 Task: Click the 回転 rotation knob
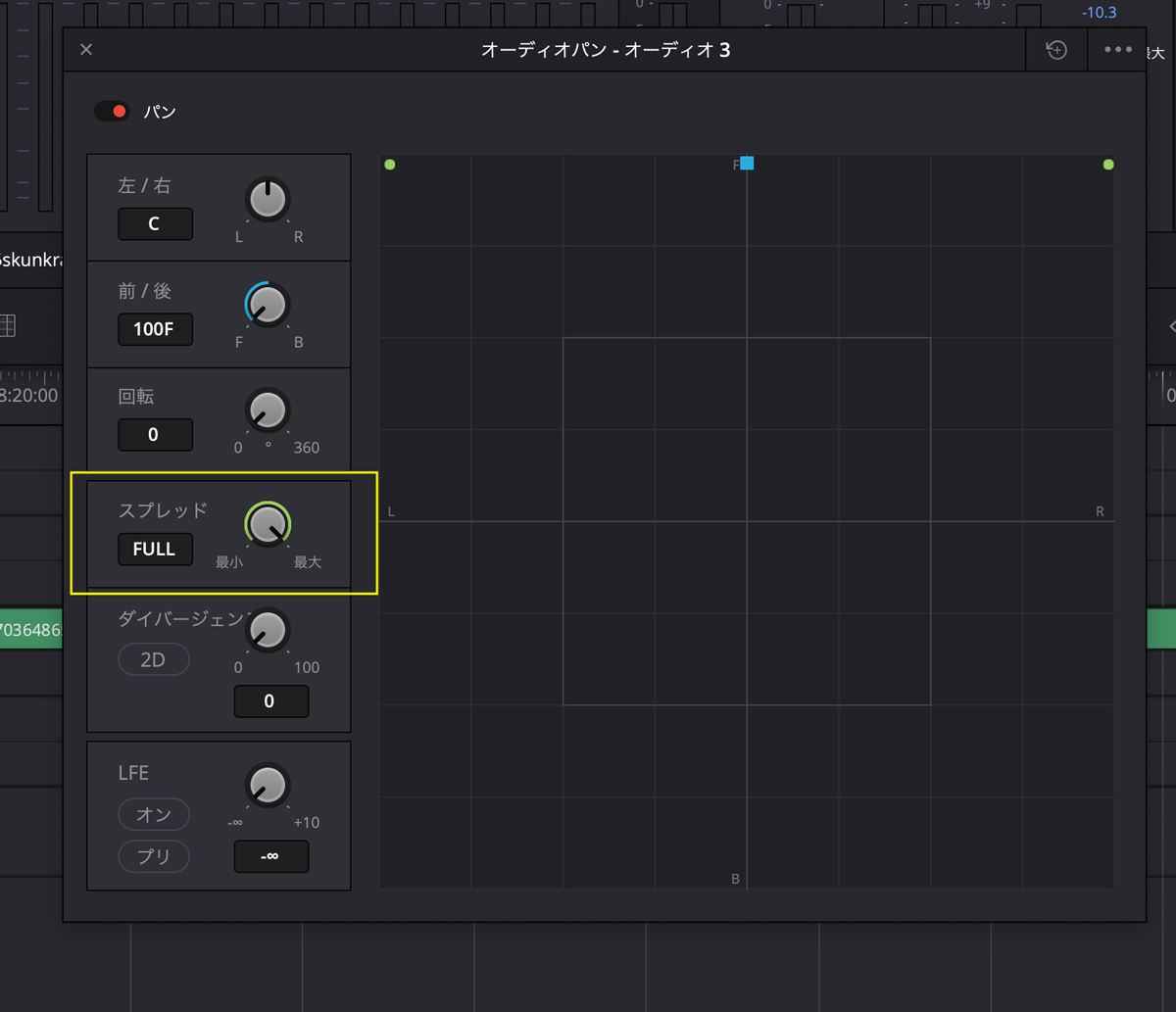(268, 410)
